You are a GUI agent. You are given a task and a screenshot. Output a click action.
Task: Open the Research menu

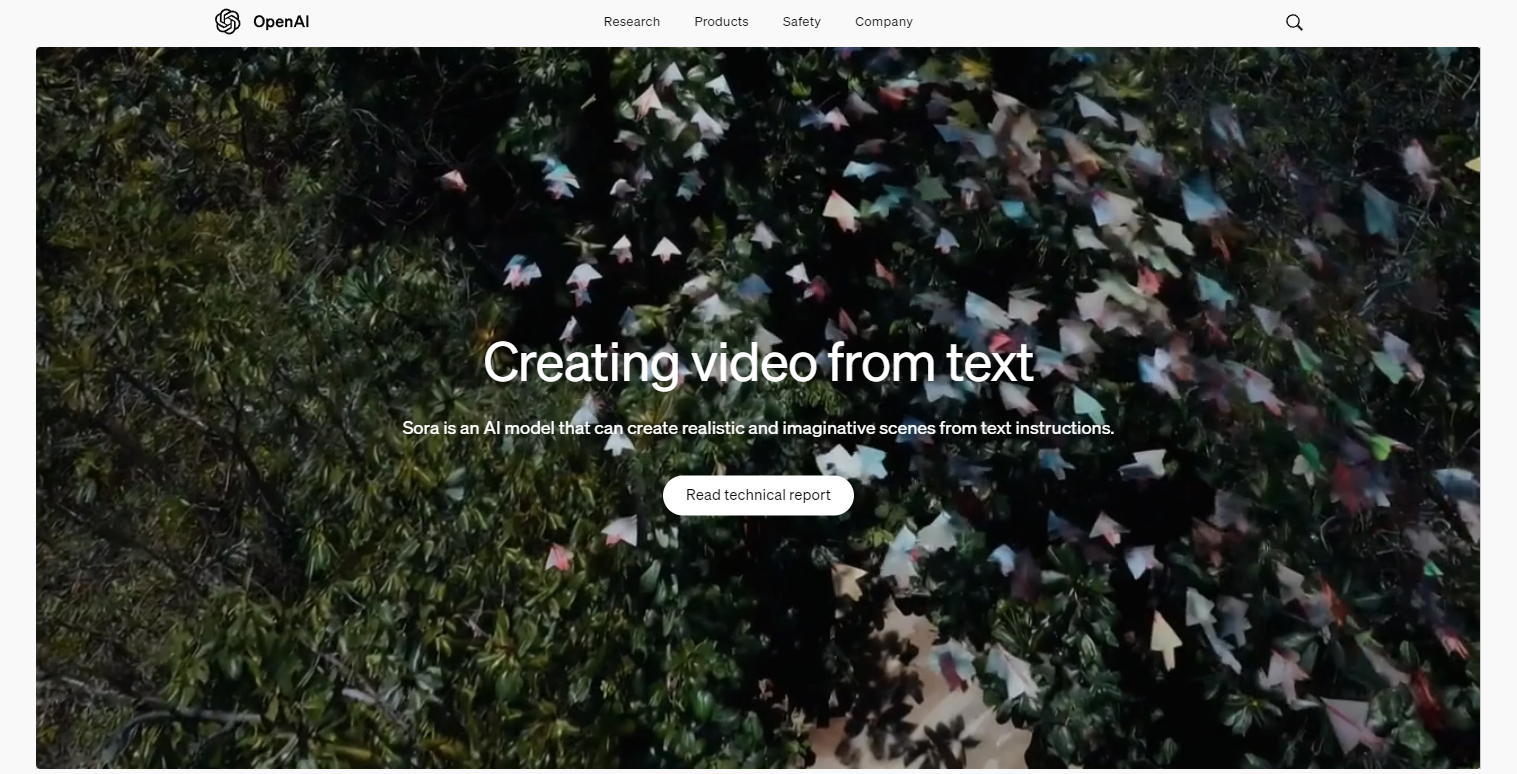click(631, 22)
